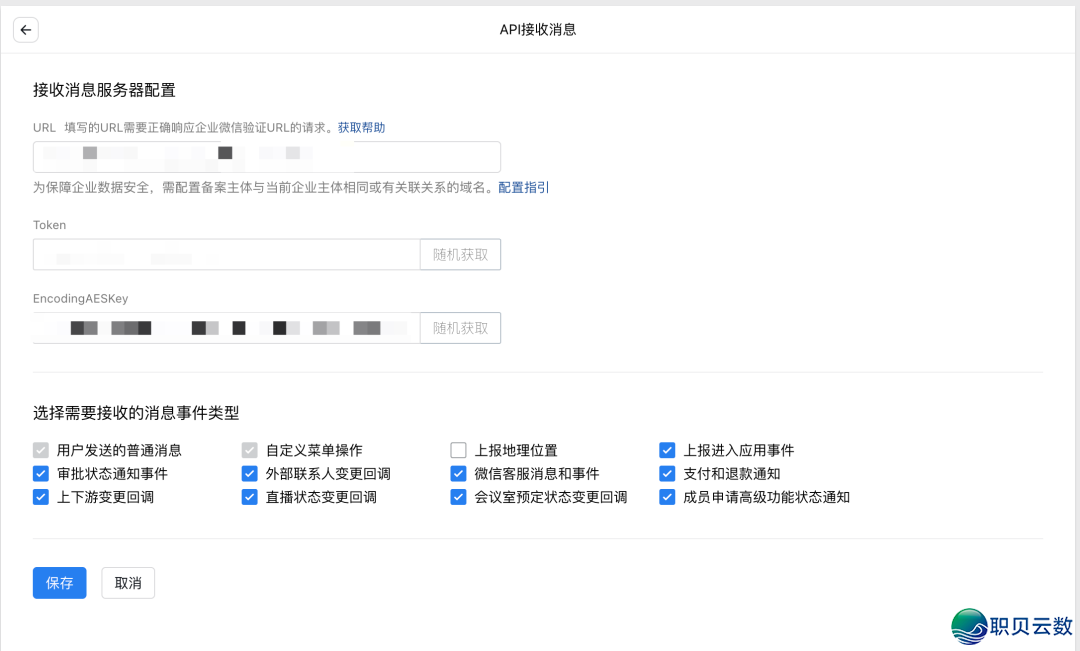Viewport: 1080px width, 651px height.
Task: Uncheck 上报进入应用事件 checkbox
Action: pyautogui.click(x=667, y=450)
